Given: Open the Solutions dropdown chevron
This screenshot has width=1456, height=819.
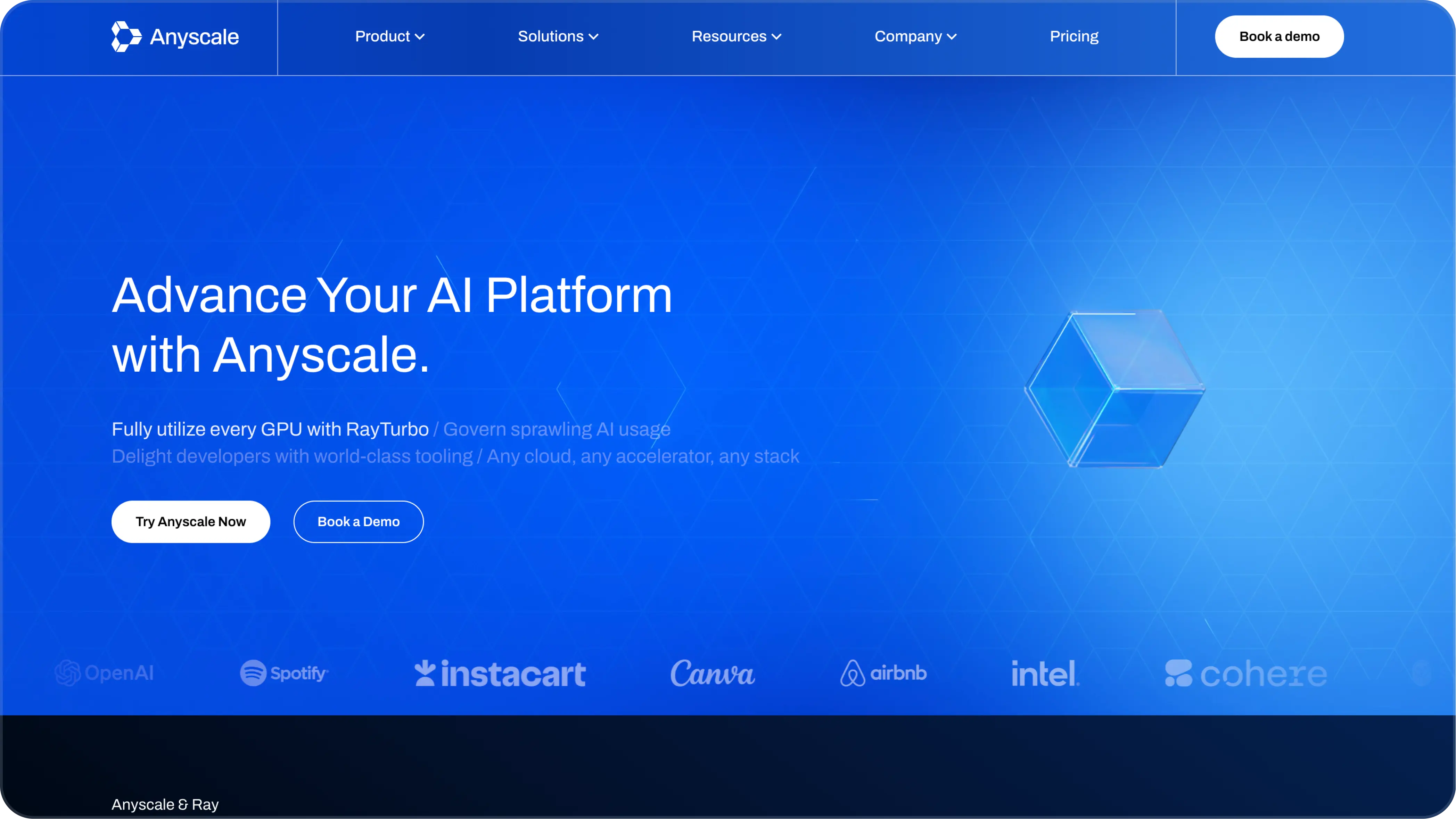Looking at the screenshot, I should (593, 37).
